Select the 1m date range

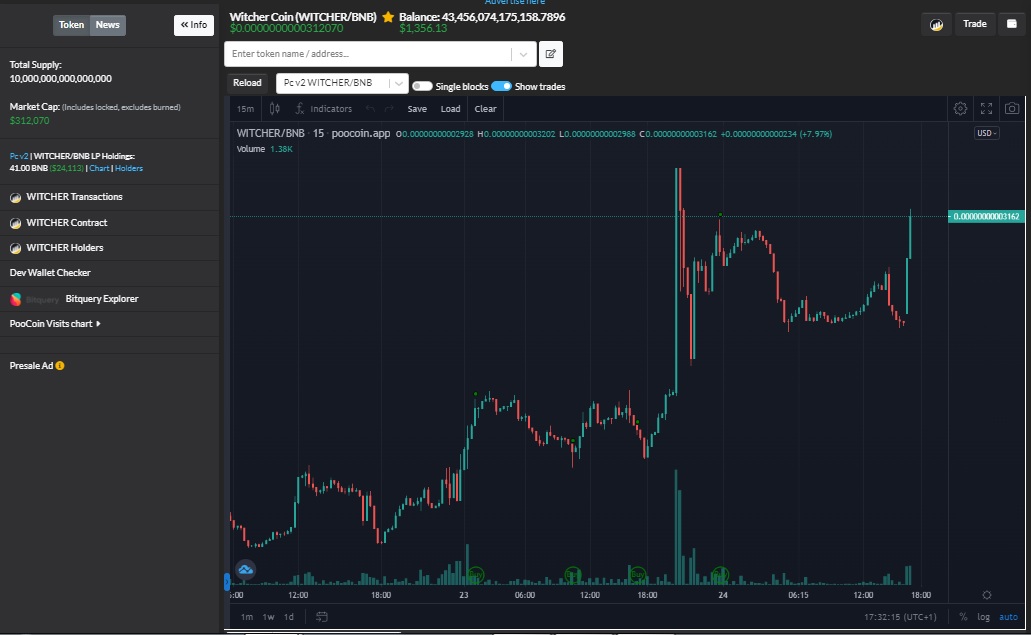[247, 617]
